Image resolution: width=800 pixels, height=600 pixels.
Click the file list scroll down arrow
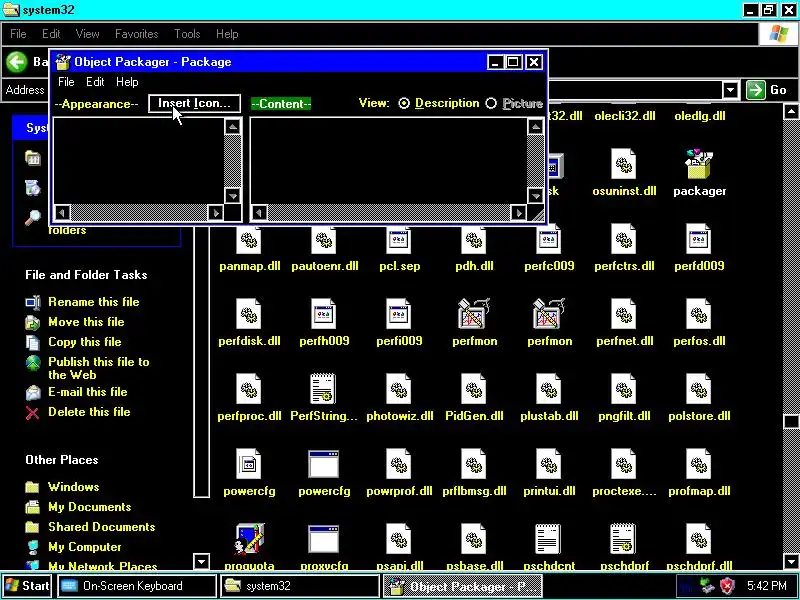point(791,560)
